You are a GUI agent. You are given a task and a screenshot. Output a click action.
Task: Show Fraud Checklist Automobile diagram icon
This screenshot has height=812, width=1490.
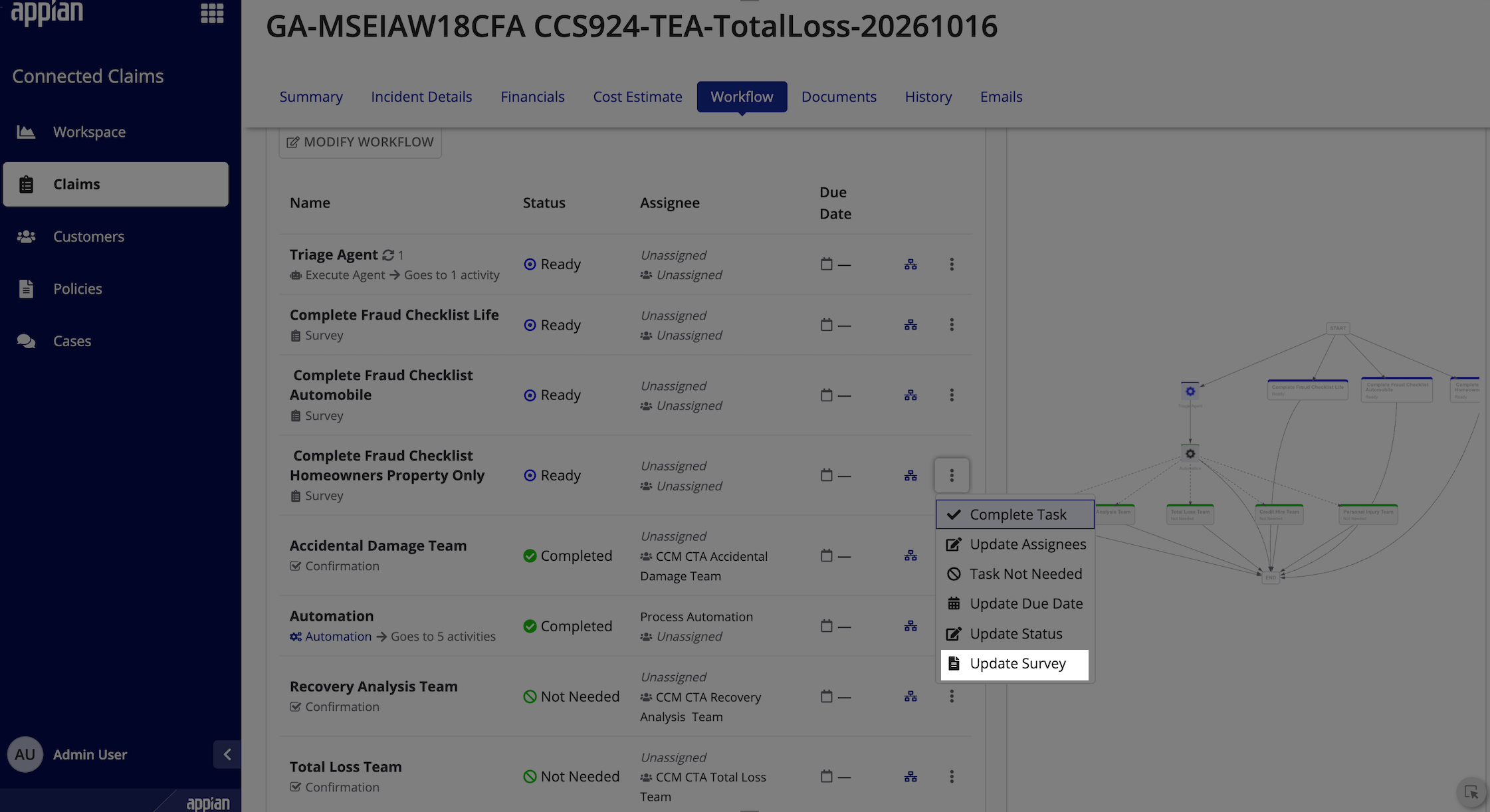point(910,395)
